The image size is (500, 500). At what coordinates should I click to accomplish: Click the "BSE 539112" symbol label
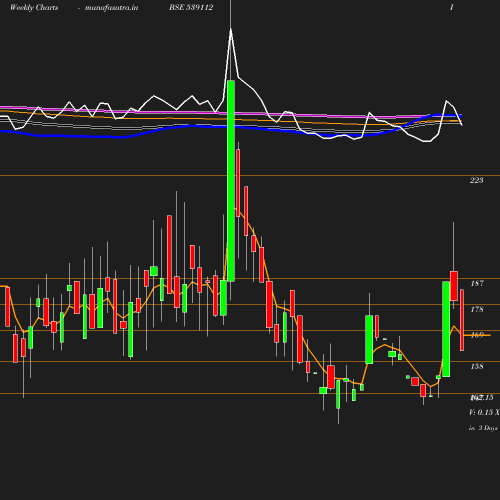(191, 8)
